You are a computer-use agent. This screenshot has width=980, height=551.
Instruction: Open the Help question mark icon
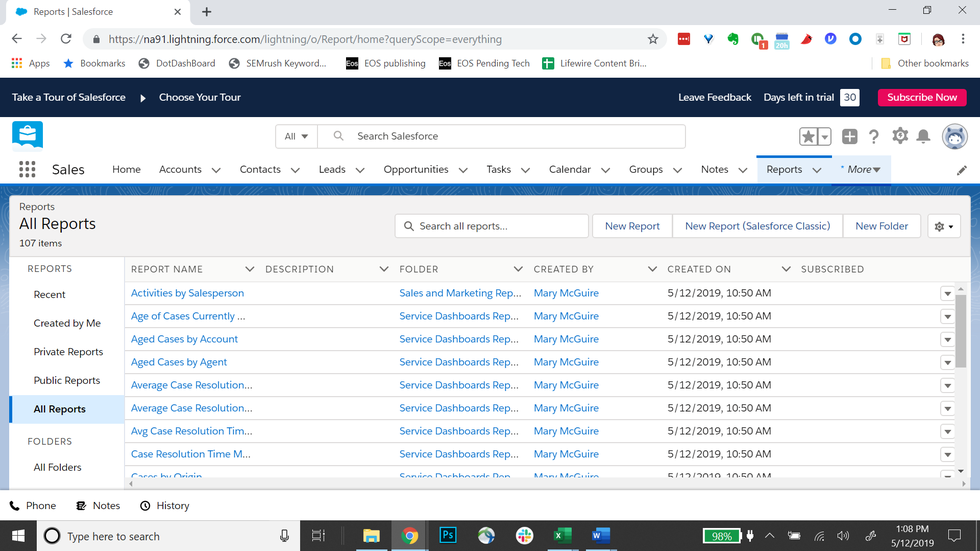click(x=874, y=137)
